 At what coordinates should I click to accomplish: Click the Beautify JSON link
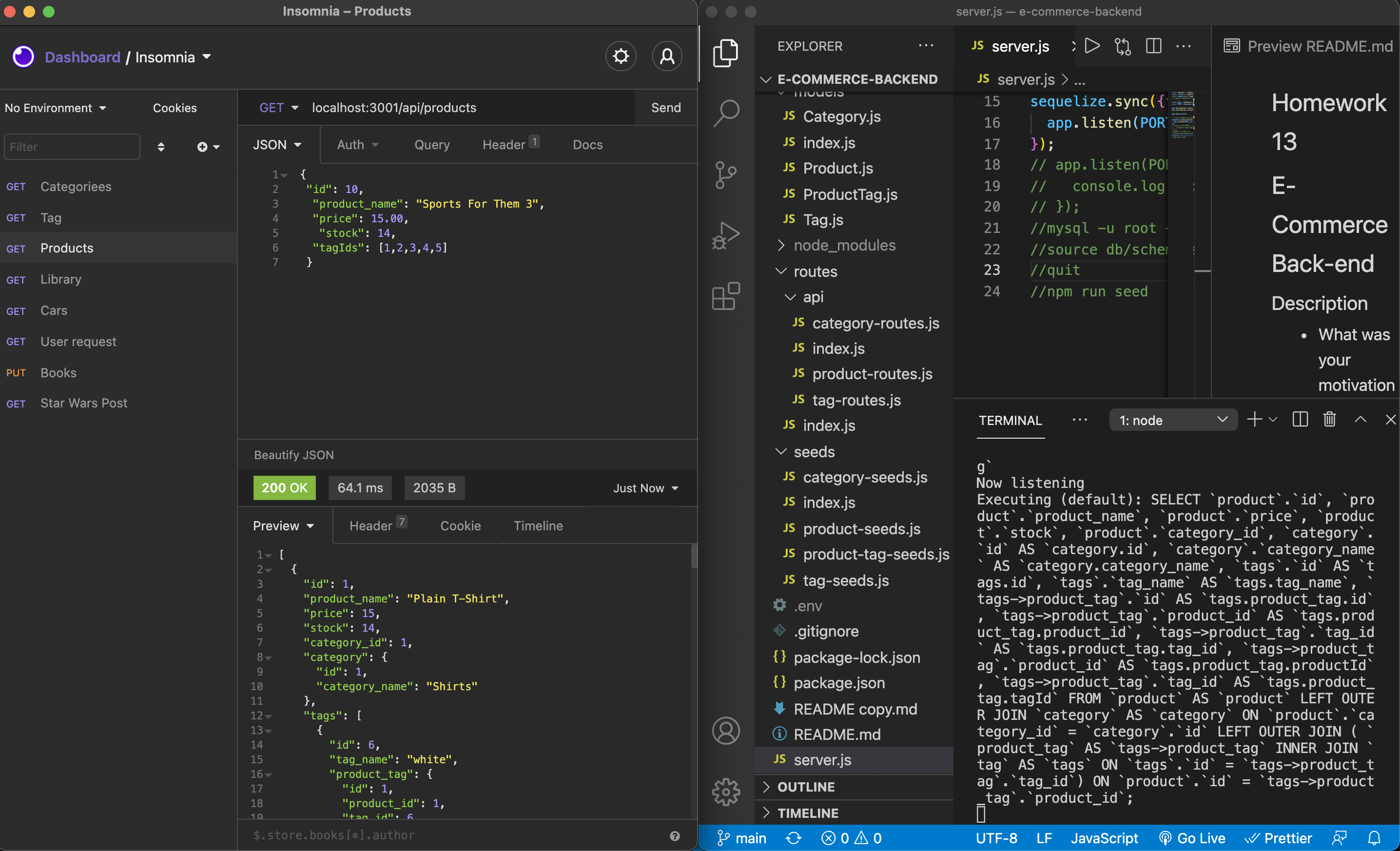coord(294,455)
